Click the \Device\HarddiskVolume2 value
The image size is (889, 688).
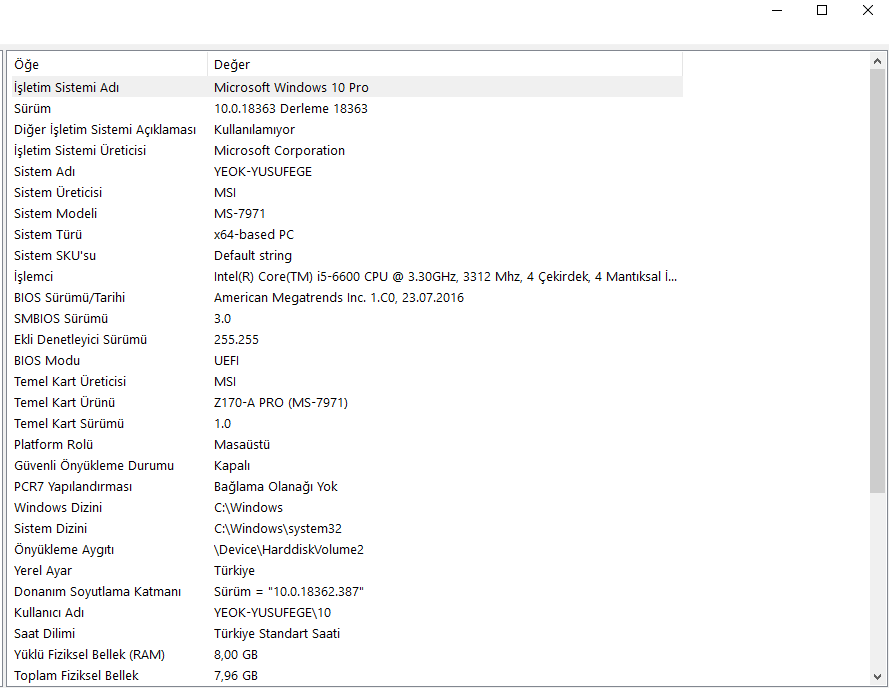(289, 549)
